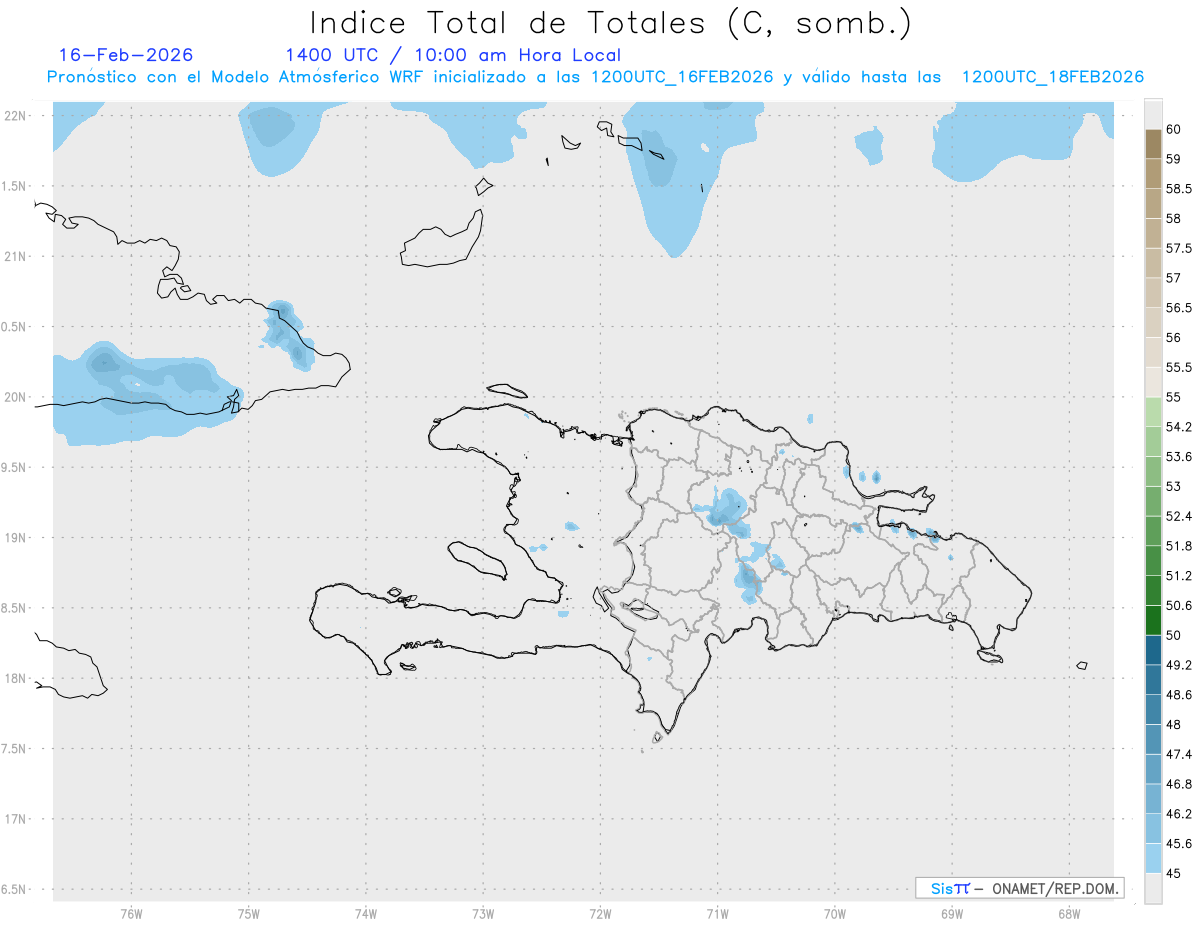Screen dimensions: 1200x927
Task: Click the '1400 UTC / 10:00 am Hora Local' time text
Action: (x=453, y=55)
